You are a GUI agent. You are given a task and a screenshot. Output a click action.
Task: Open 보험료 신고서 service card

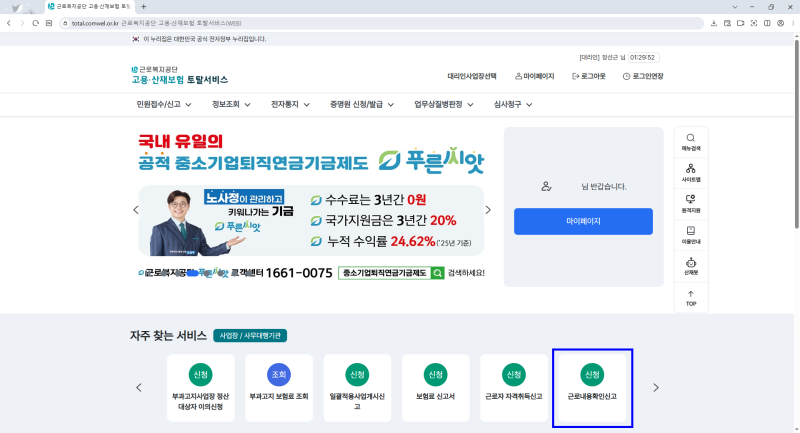(x=435, y=388)
